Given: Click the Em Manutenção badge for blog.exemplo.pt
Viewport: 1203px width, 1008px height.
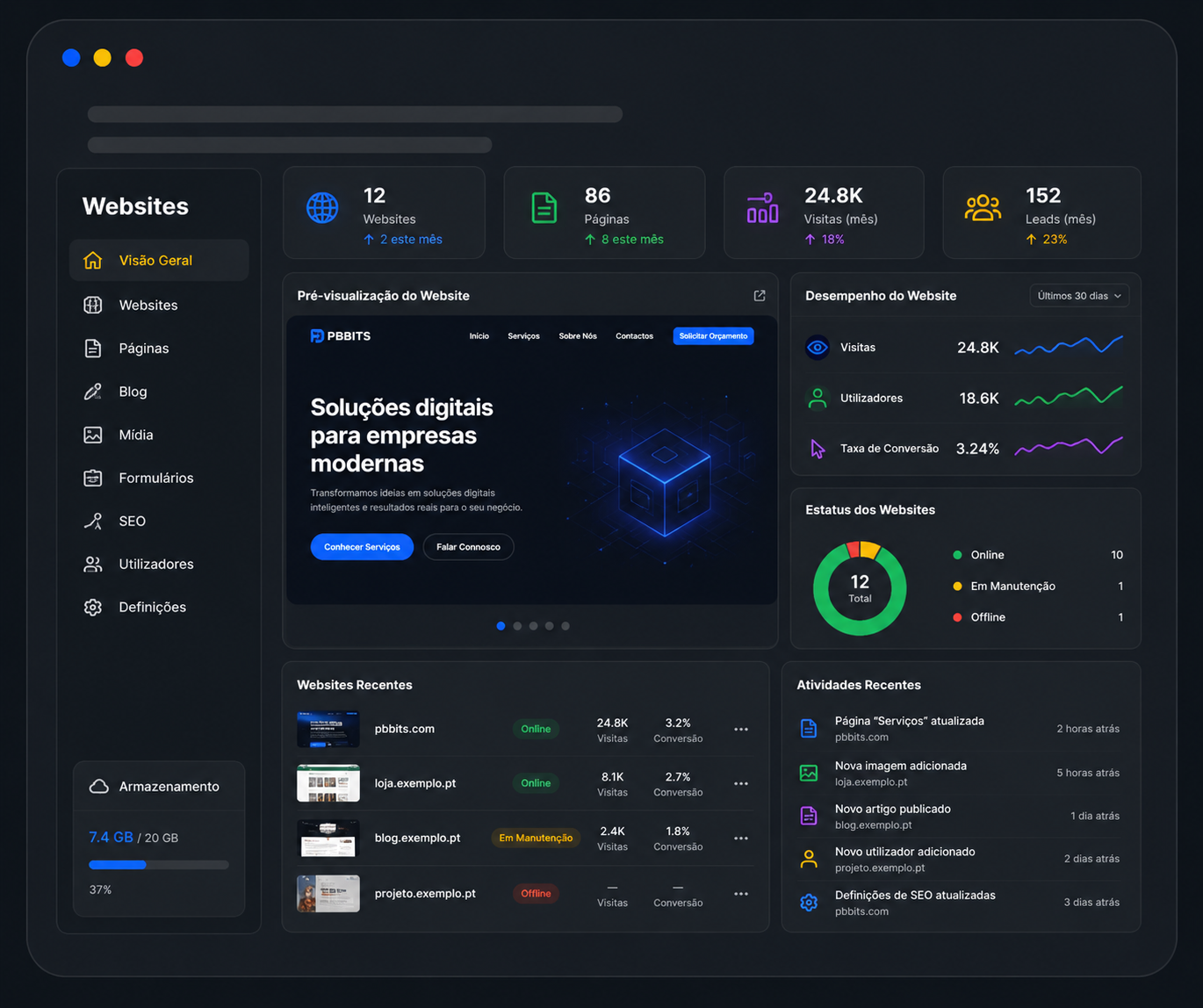Looking at the screenshot, I should click(x=536, y=838).
